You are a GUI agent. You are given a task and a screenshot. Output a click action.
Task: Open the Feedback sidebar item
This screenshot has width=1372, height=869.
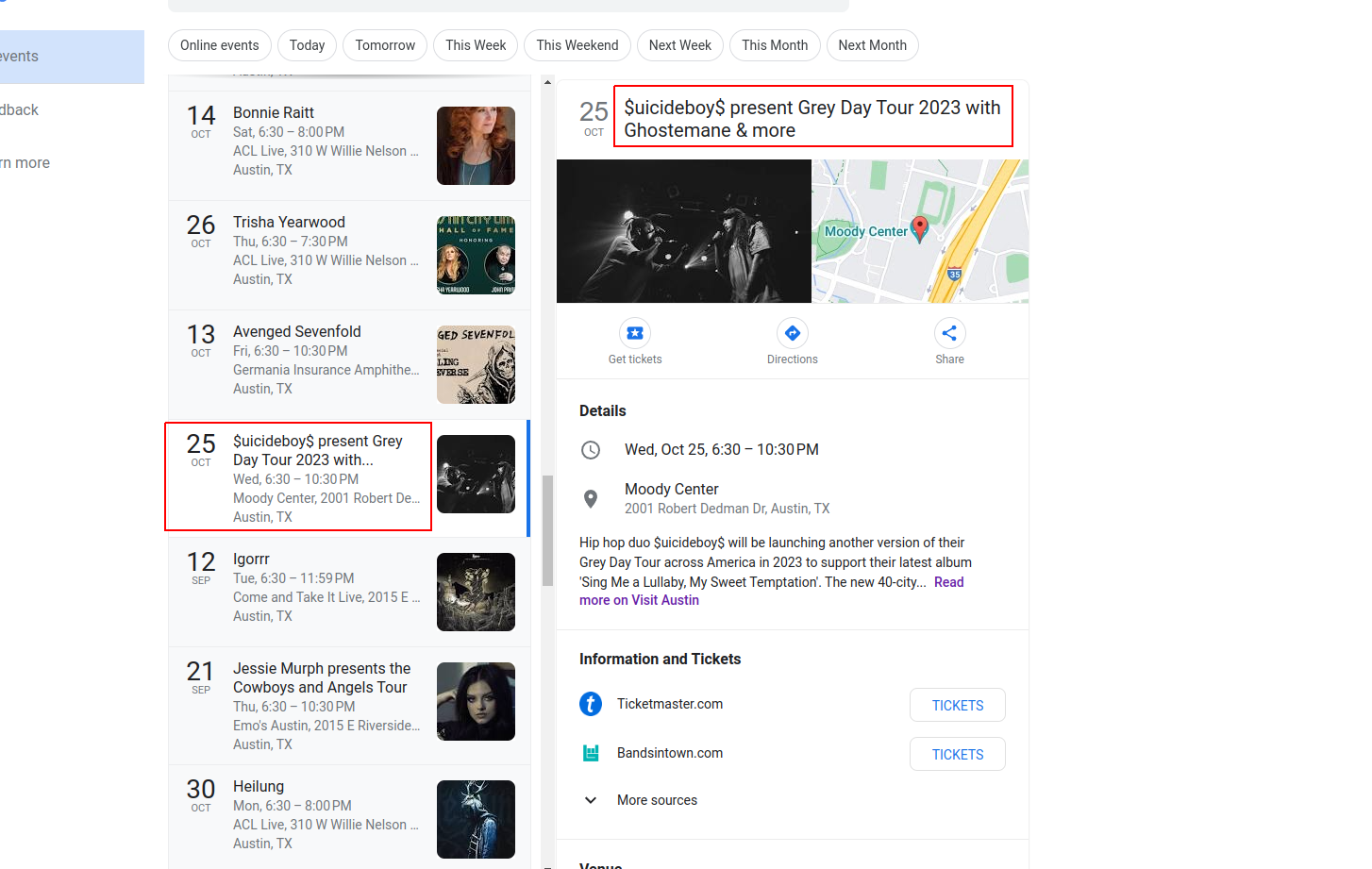pos(19,109)
